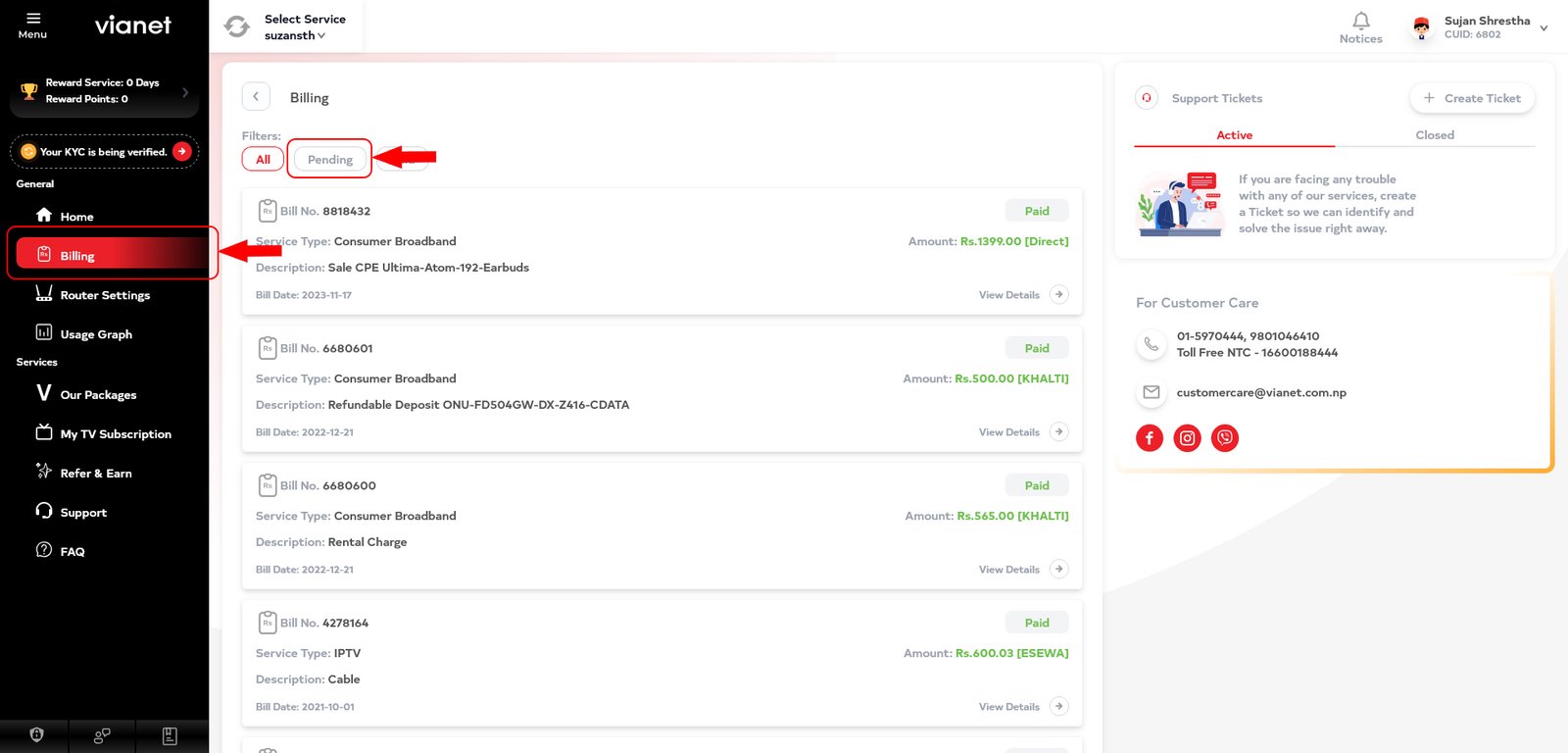This screenshot has width=1568, height=753.
Task: Open Router Settings in sidebar
Action: coord(105,294)
